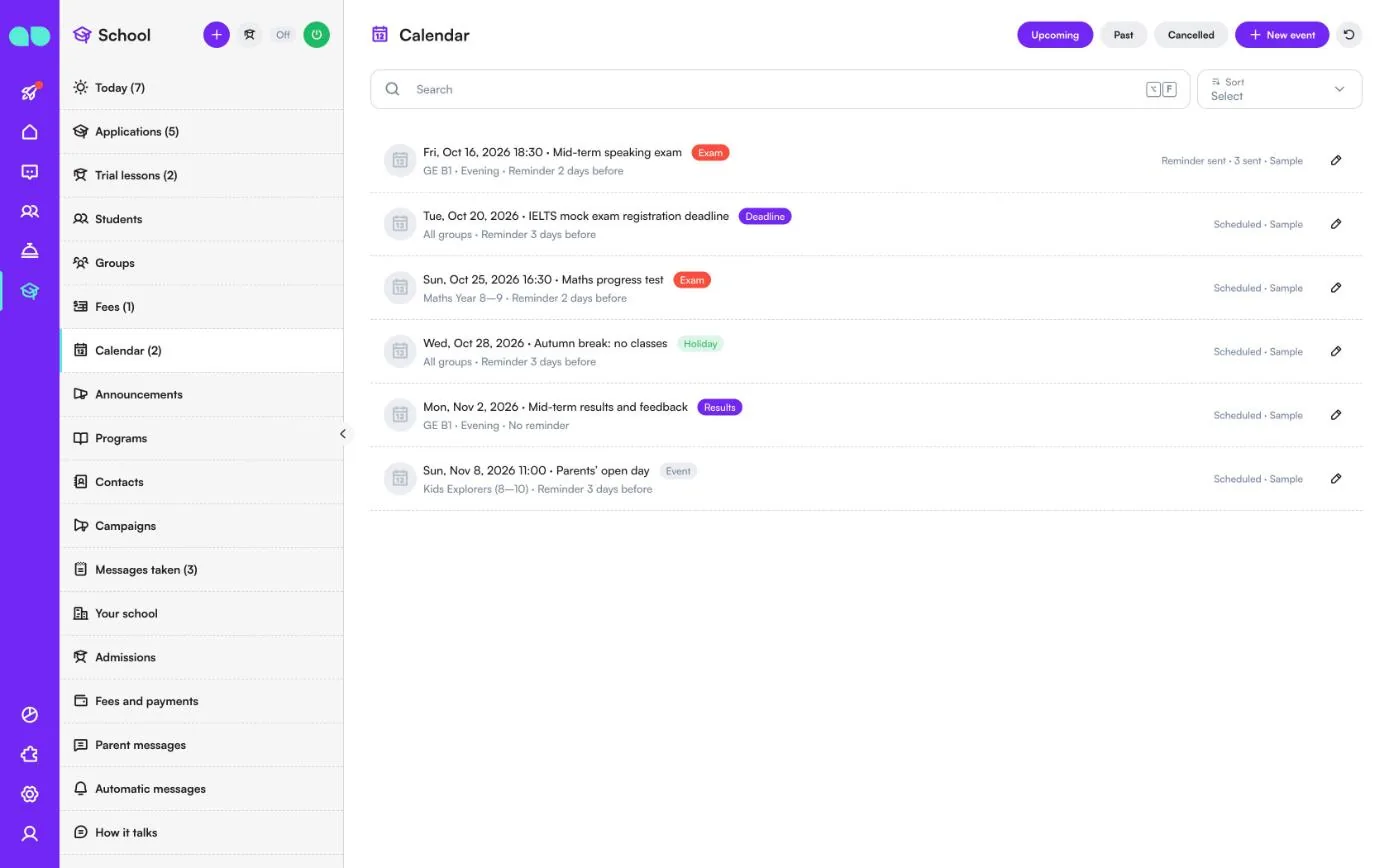The width and height of the screenshot is (1389, 868).
Task: Click the trial lesson icon beside Off switch
Action: click(250, 35)
